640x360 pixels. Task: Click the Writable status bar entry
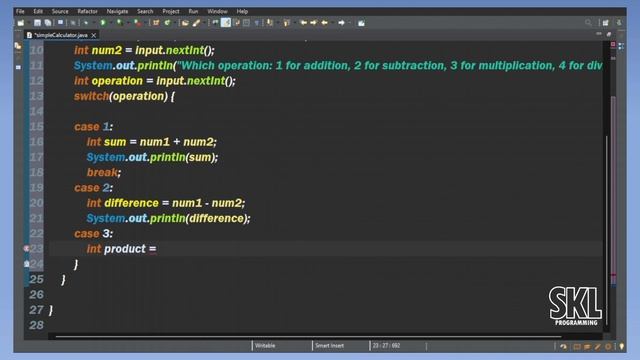265,346
